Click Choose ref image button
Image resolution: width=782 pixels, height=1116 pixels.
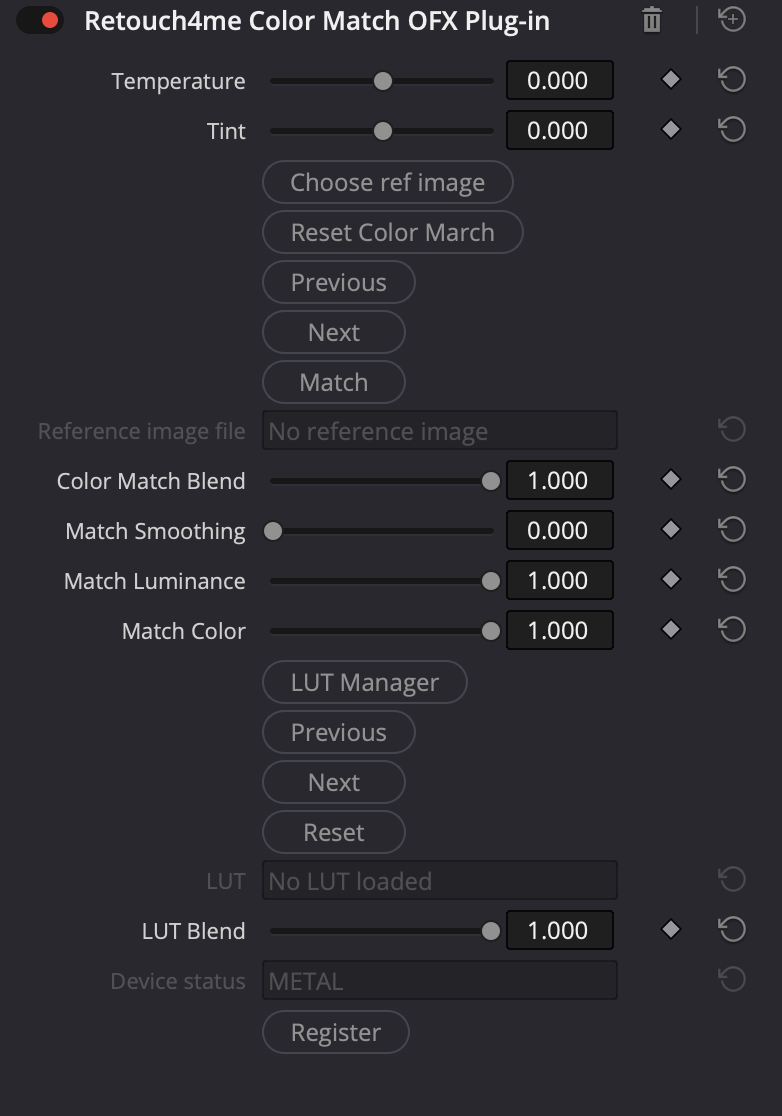[387, 182]
